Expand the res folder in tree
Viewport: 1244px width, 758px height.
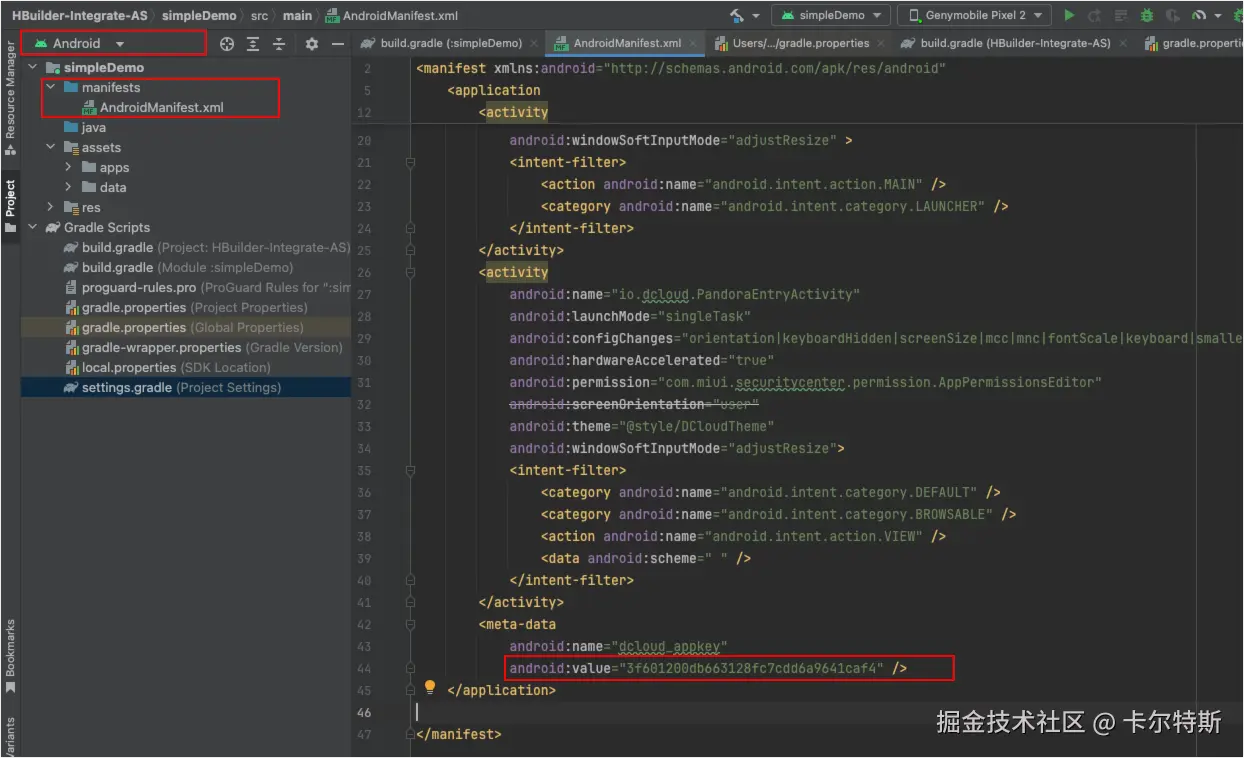click(50, 207)
